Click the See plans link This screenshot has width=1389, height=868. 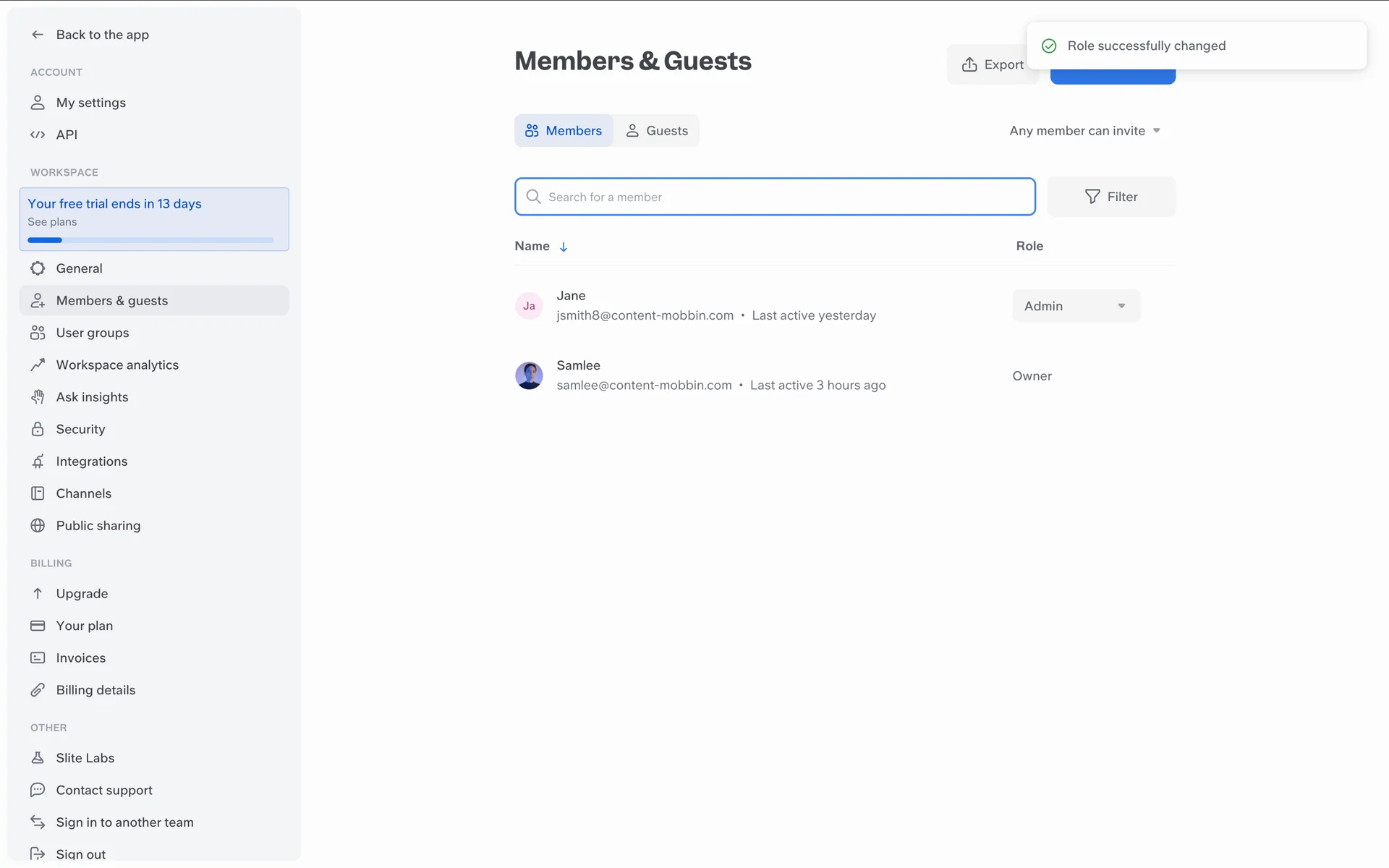[52, 222]
